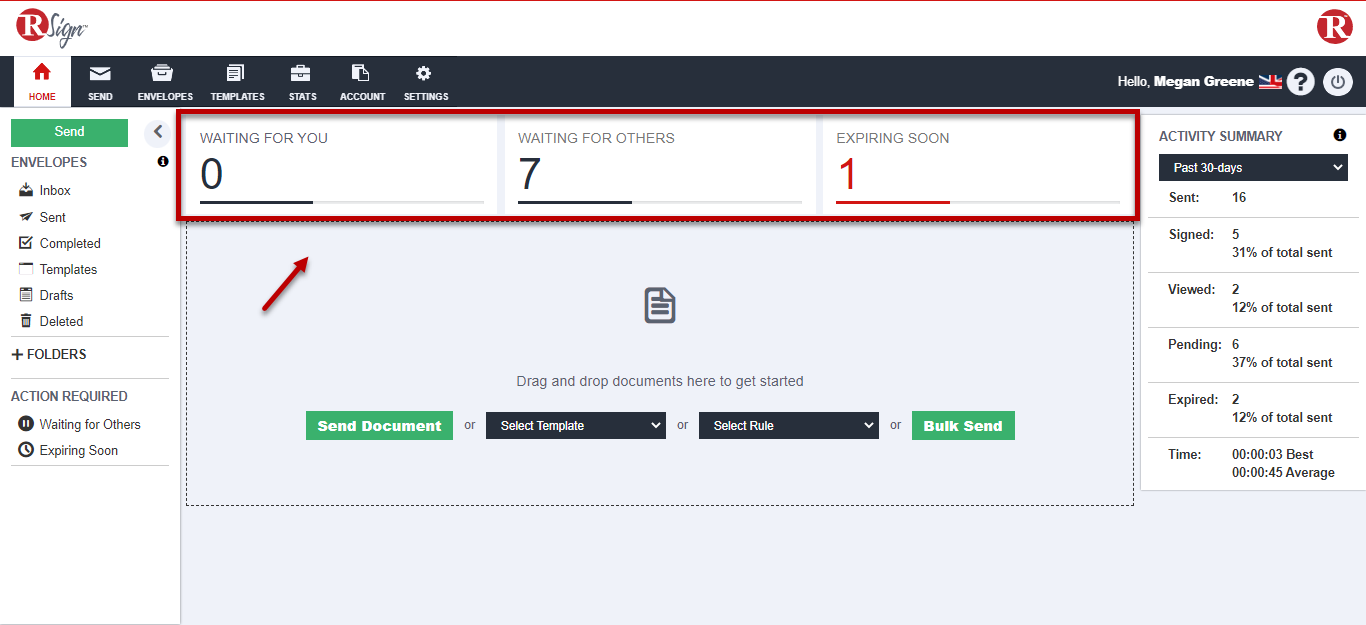This screenshot has height=625, width=1366.
Task: Open the Select Template dropdown
Action: [x=575, y=425]
